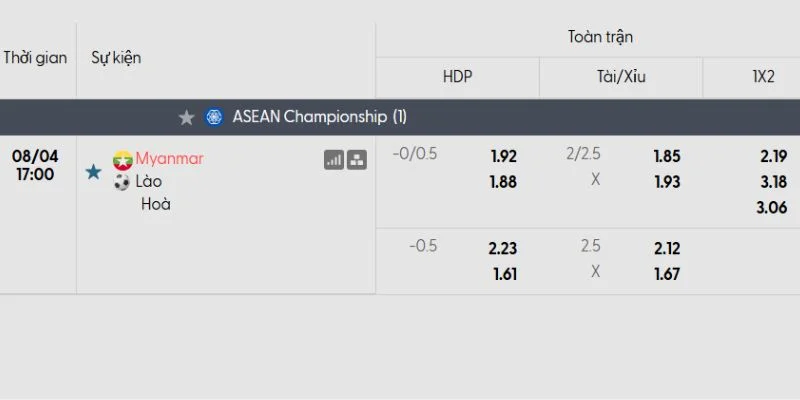Click the ASEAN Championship league logo
This screenshot has width=800, height=400.
pos(214,117)
